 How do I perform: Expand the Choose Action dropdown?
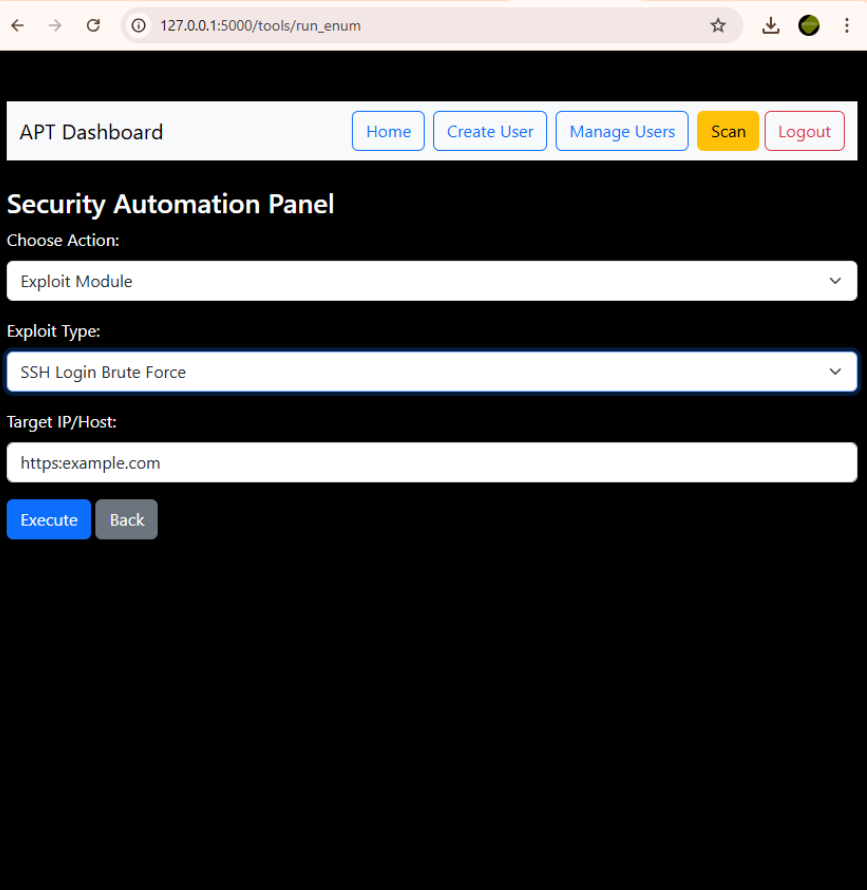tap(431, 281)
